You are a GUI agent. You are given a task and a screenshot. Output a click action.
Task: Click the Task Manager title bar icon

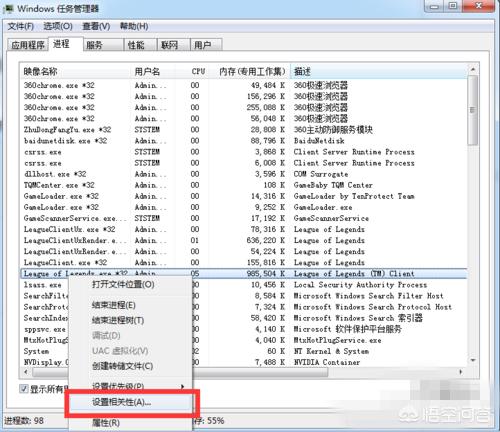pos(8,9)
